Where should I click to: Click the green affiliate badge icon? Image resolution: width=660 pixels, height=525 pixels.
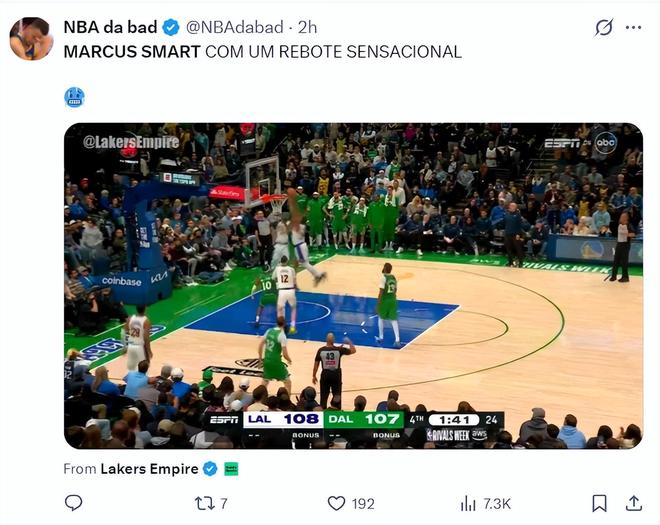(x=231, y=468)
